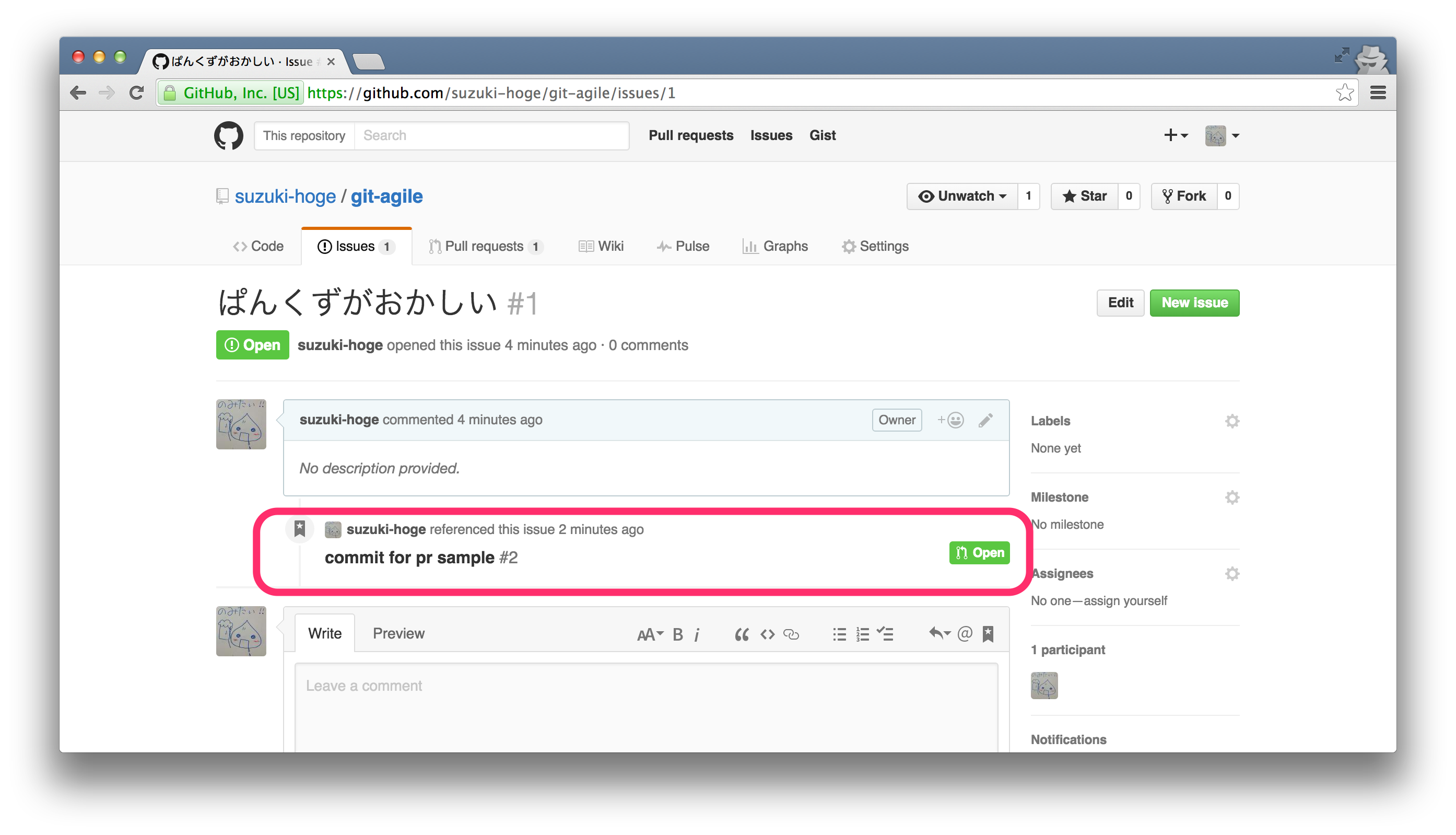Insert an unordered list
Screen dimensions: 1456x835
[x=839, y=634]
